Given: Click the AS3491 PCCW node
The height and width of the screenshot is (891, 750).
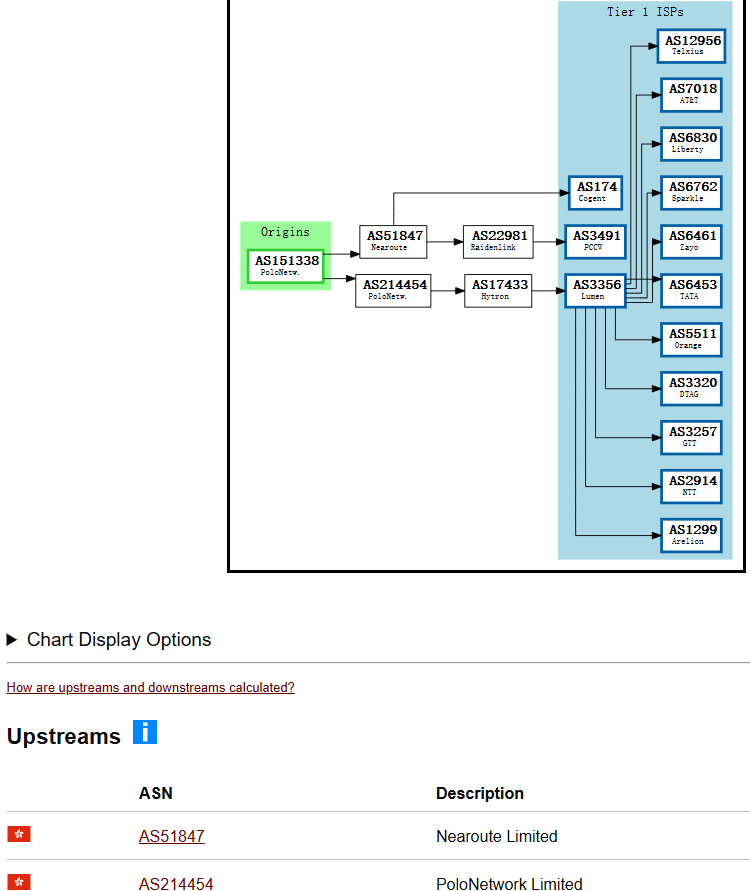Looking at the screenshot, I should coord(595,242).
